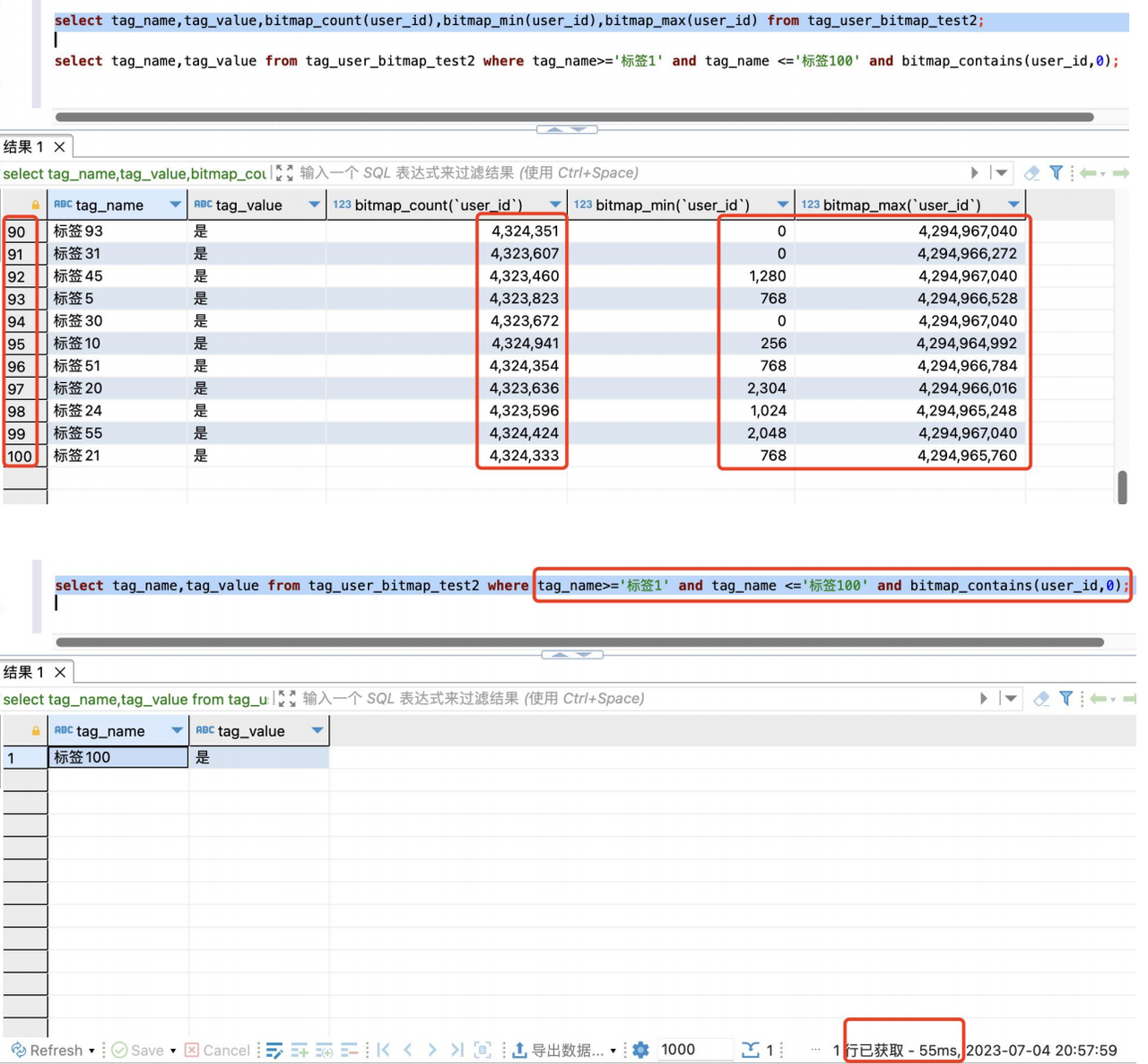Open the 导出数据 dropdown arrow

(613, 1051)
